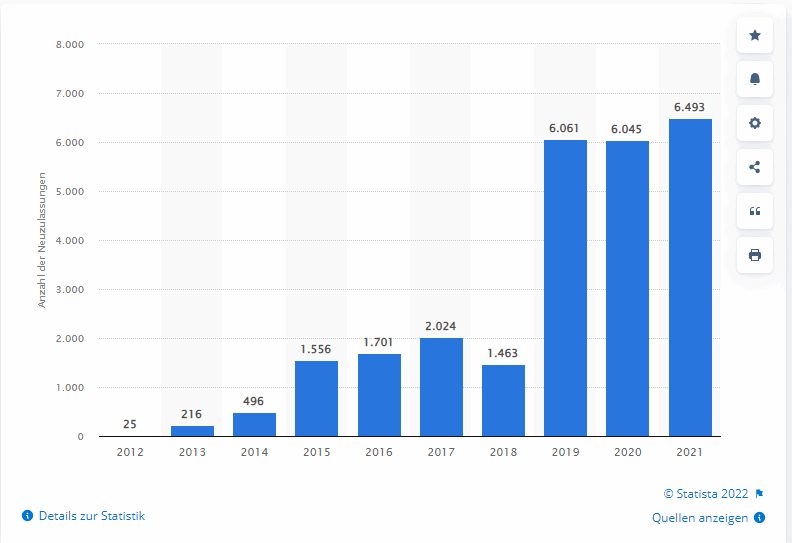Click the 2016 bar
The image size is (792, 543).
tap(379, 395)
